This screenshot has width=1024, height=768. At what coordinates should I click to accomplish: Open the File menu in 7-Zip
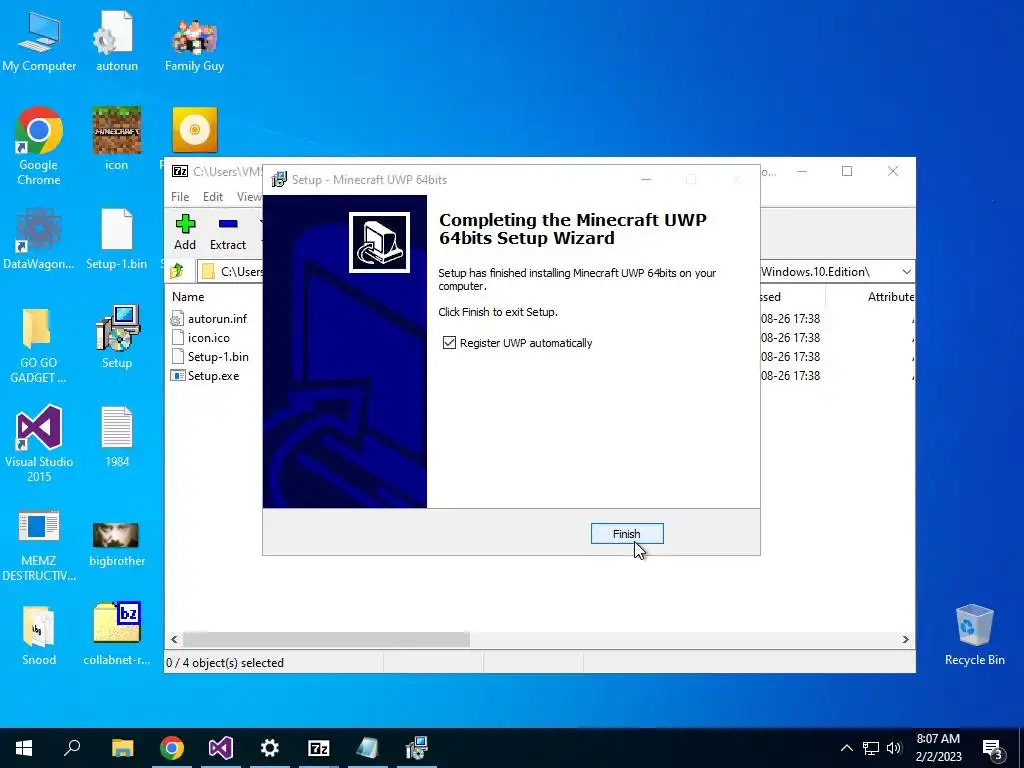[x=180, y=197]
